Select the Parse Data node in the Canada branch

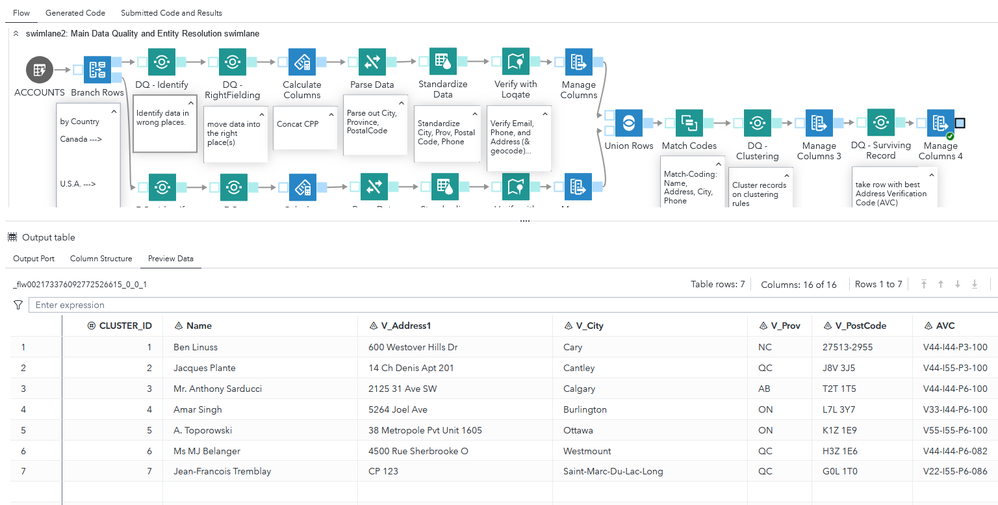tap(372, 62)
